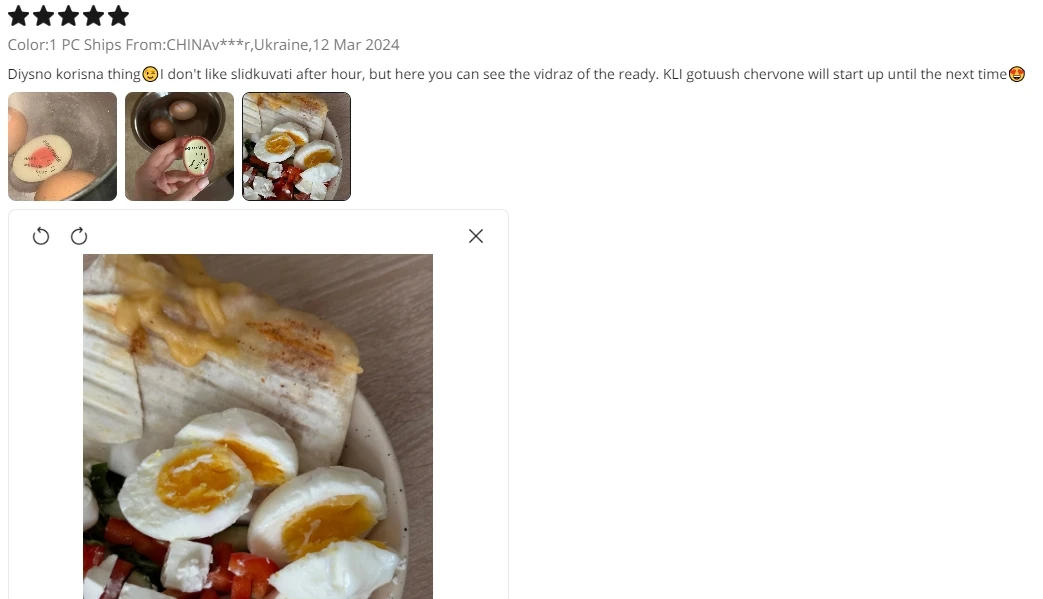Click the second rating star
This screenshot has height=599, width=1043.
pyautogui.click(x=43, y=15)
